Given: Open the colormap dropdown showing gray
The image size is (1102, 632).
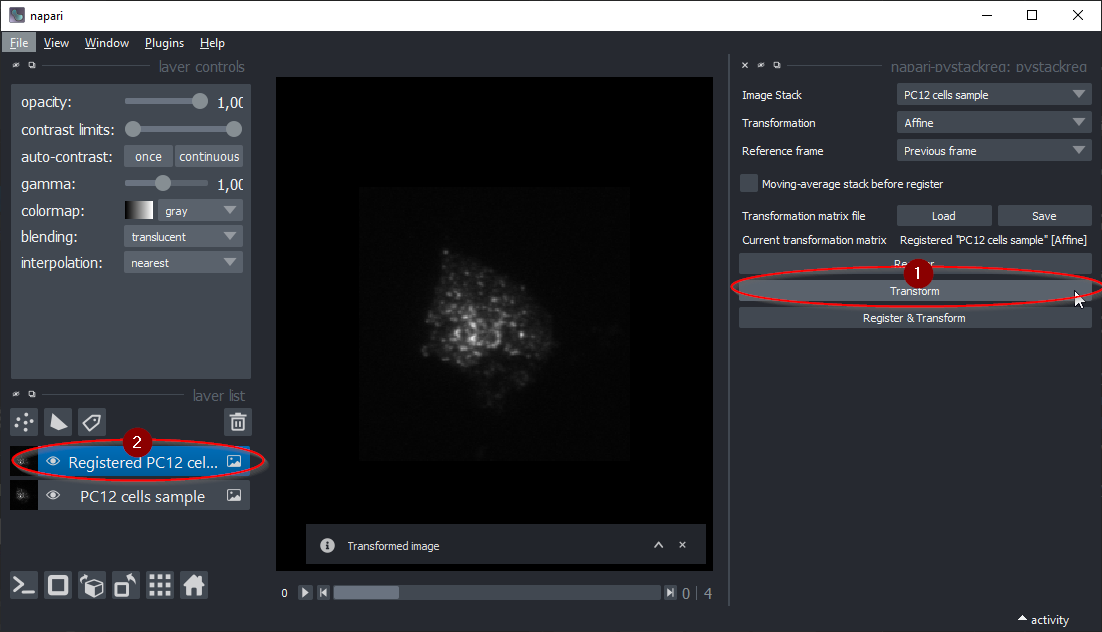Looking at the screenshot, I should pos(200,211).
